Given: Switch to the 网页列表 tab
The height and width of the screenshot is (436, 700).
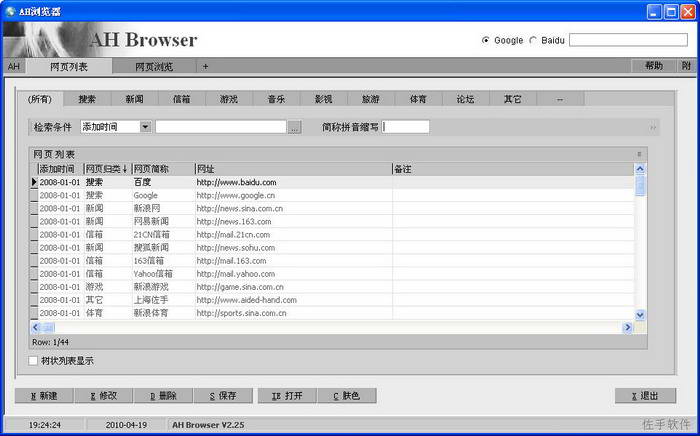Looking at the screenshot, I should [x=69, y=66].
